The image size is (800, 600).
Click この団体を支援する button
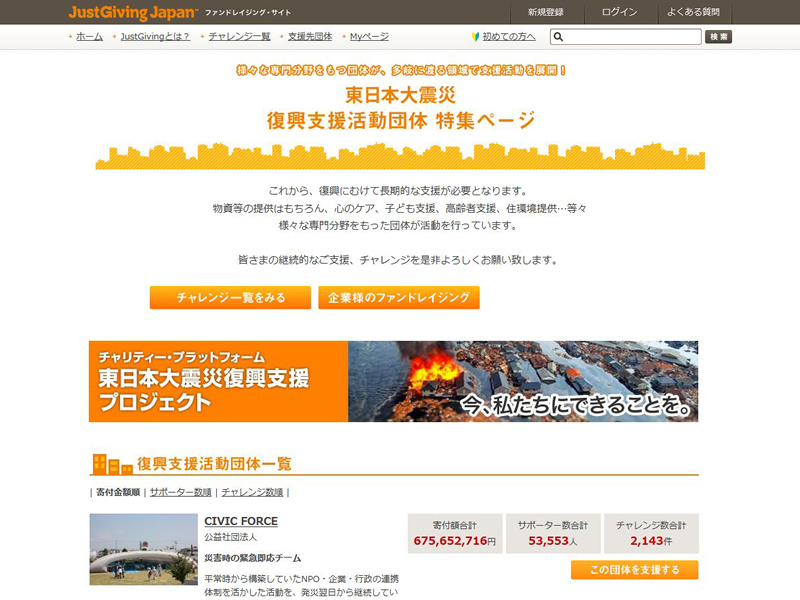(x=634, y=570)
